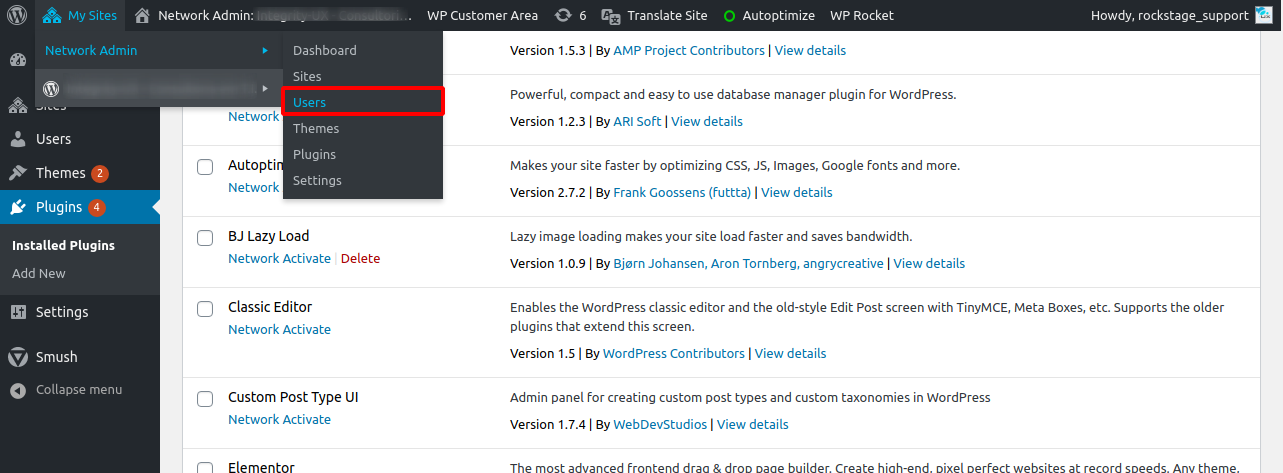Screen dimensions: 1283x473
Task: Select Network Admin in My Sites flyout
Action: 92,50
